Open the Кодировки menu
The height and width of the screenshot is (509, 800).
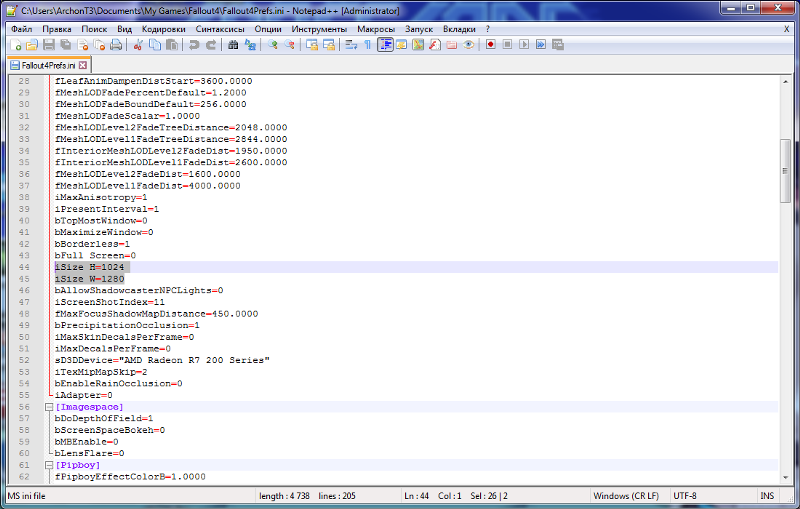(x=163, y=29)
